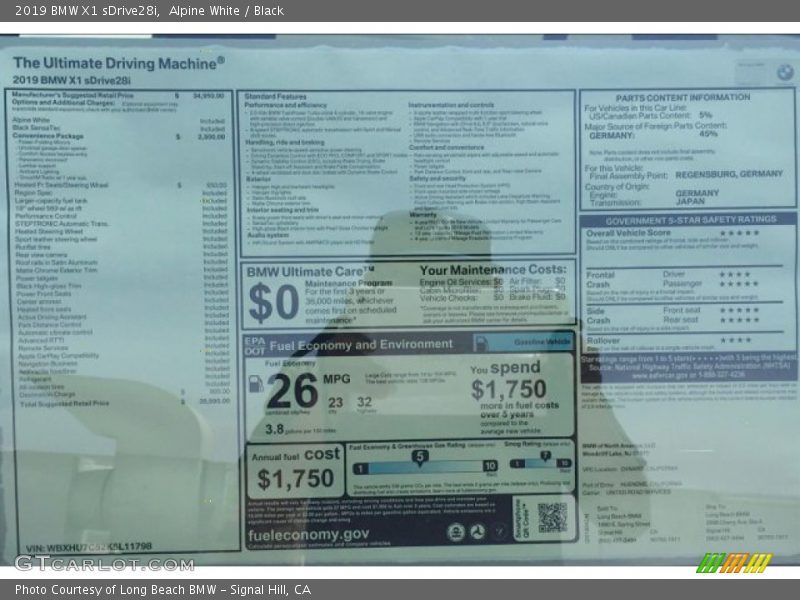Click 'Total Suggested Retail Price' line

pyautogui.click(x=125, y=403)
